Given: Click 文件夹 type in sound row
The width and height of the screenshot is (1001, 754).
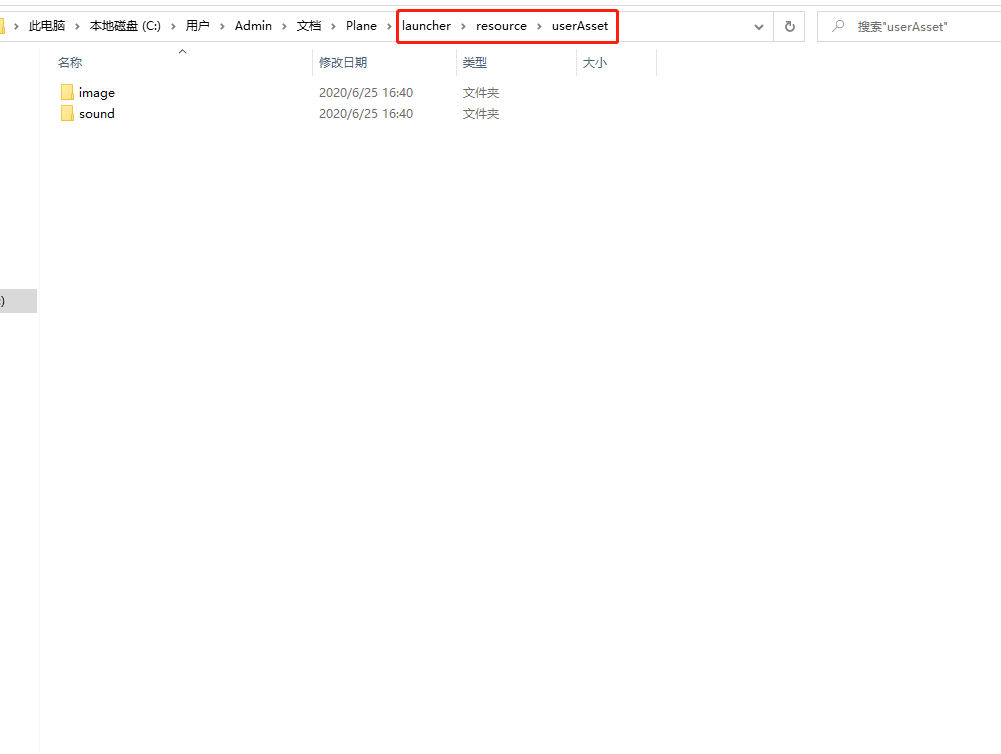Looking at the screenshot, I should click(481, 114).
